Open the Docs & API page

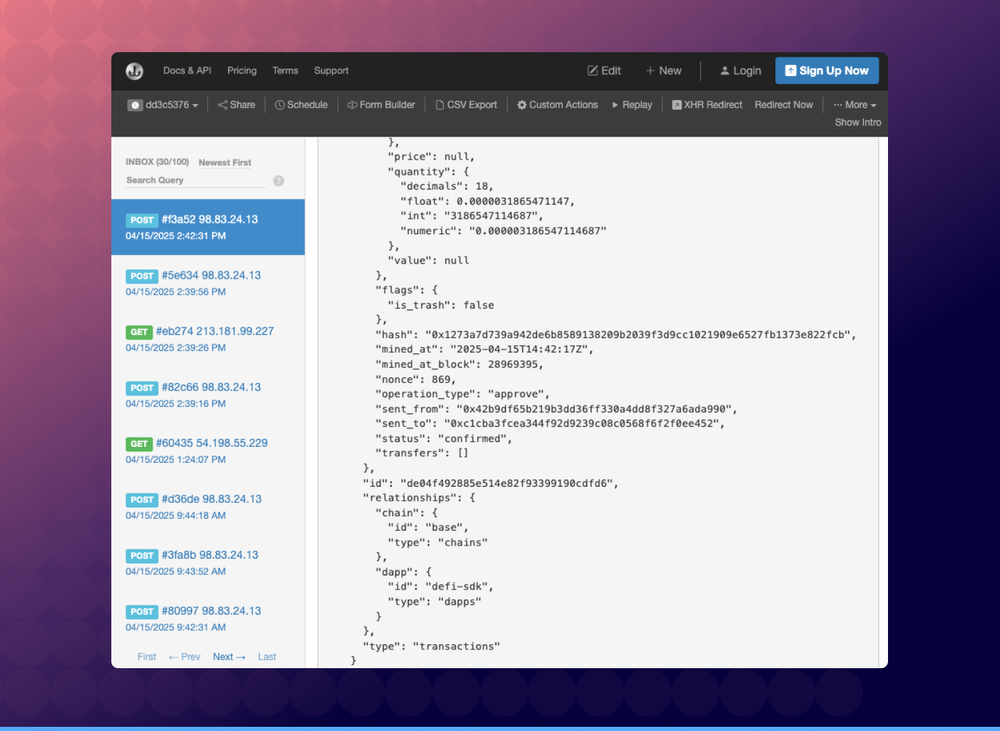(186, 70)
